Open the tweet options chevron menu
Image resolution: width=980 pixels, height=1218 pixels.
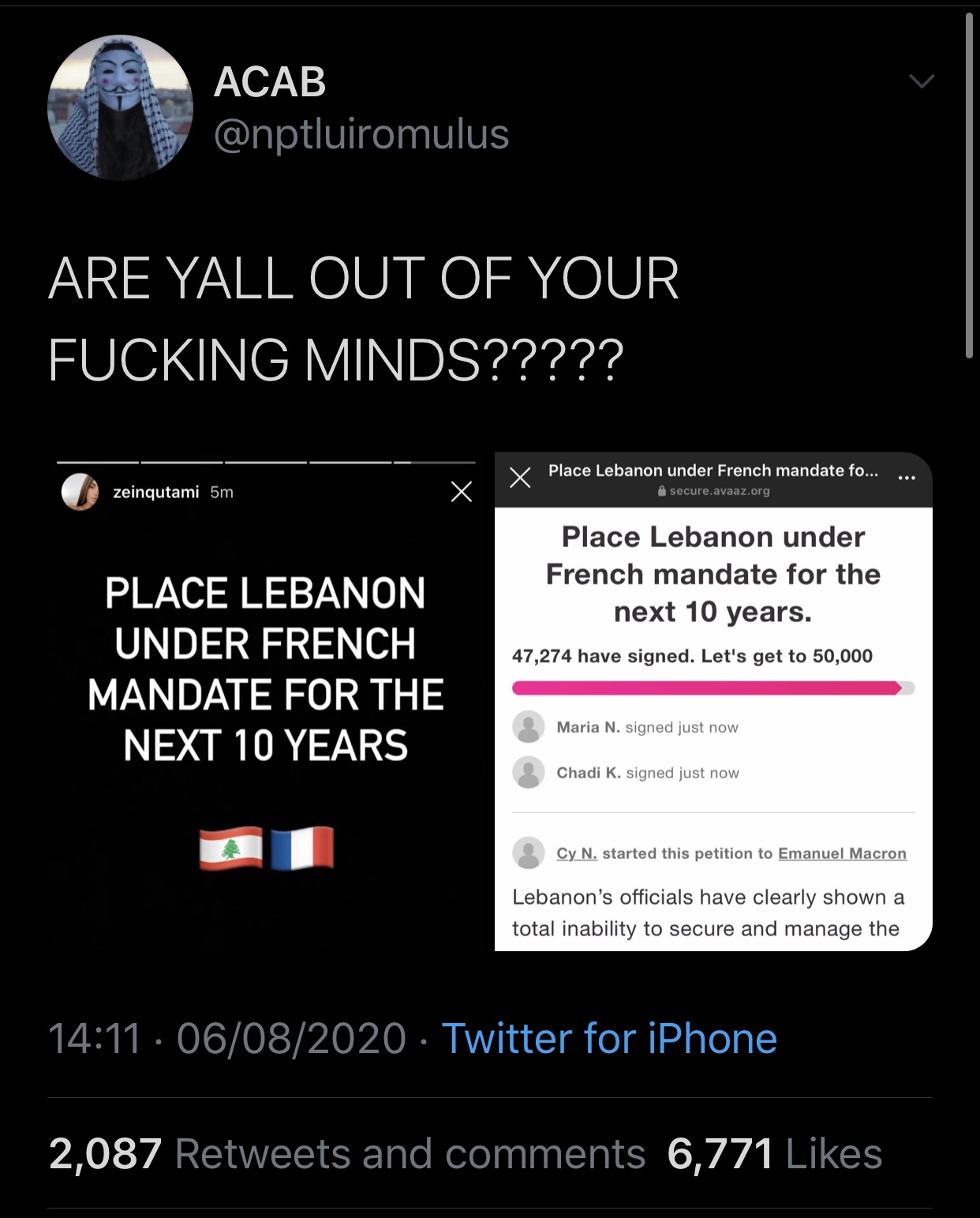pos(921,81)
